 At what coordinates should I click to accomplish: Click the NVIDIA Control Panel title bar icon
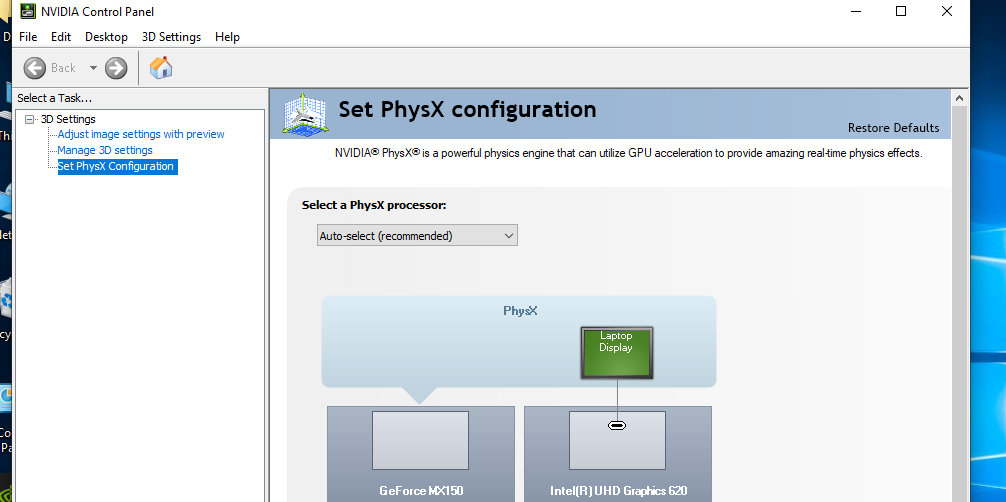click(28, 11)
